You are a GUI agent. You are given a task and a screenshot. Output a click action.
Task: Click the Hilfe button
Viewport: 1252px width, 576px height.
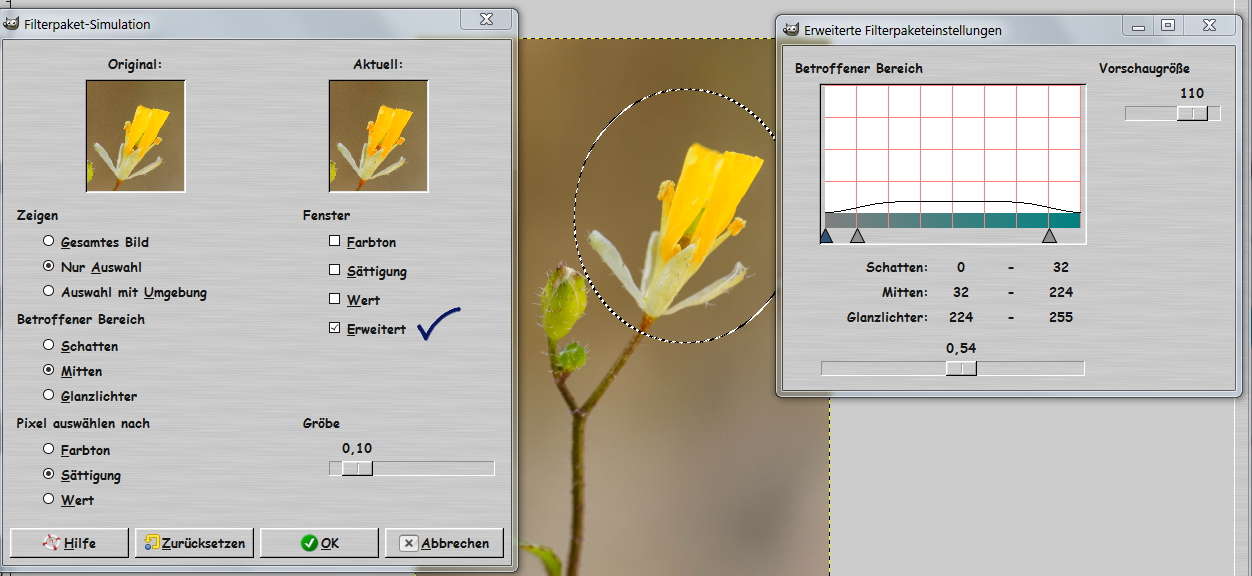pos(69,543)
